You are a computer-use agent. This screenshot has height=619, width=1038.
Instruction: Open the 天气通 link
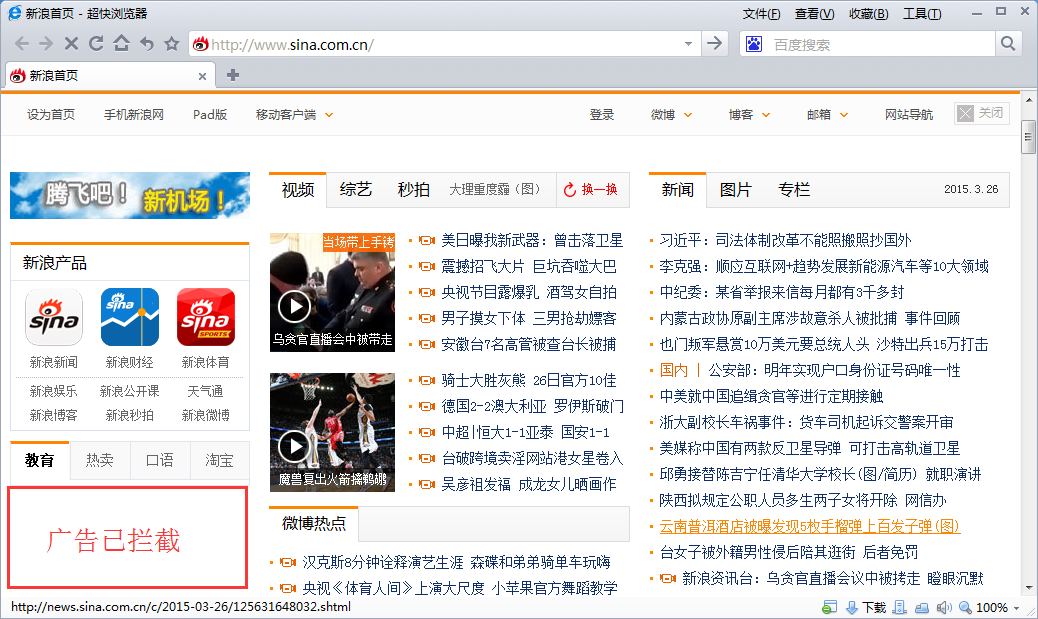[x=206, y=391]
